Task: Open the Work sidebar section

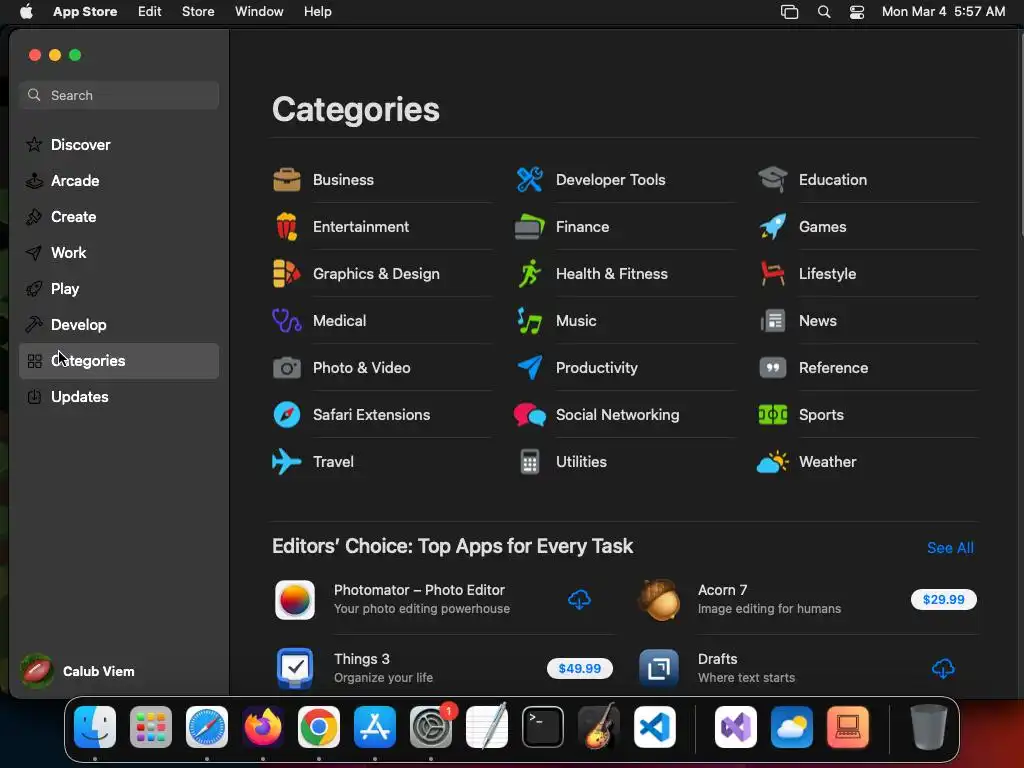Action: [x=119, y=253]
